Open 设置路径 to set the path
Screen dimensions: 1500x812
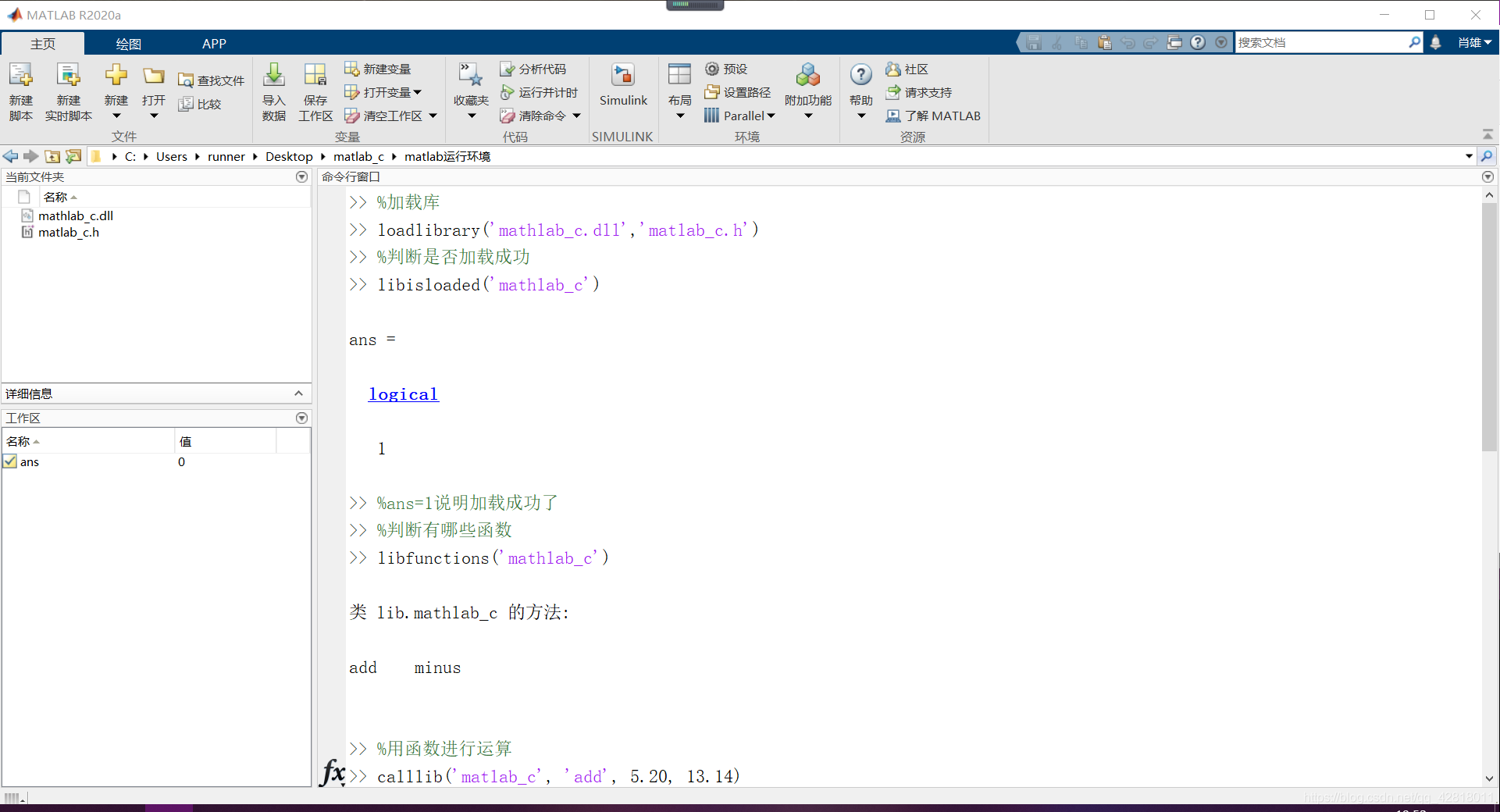point(738,92)
